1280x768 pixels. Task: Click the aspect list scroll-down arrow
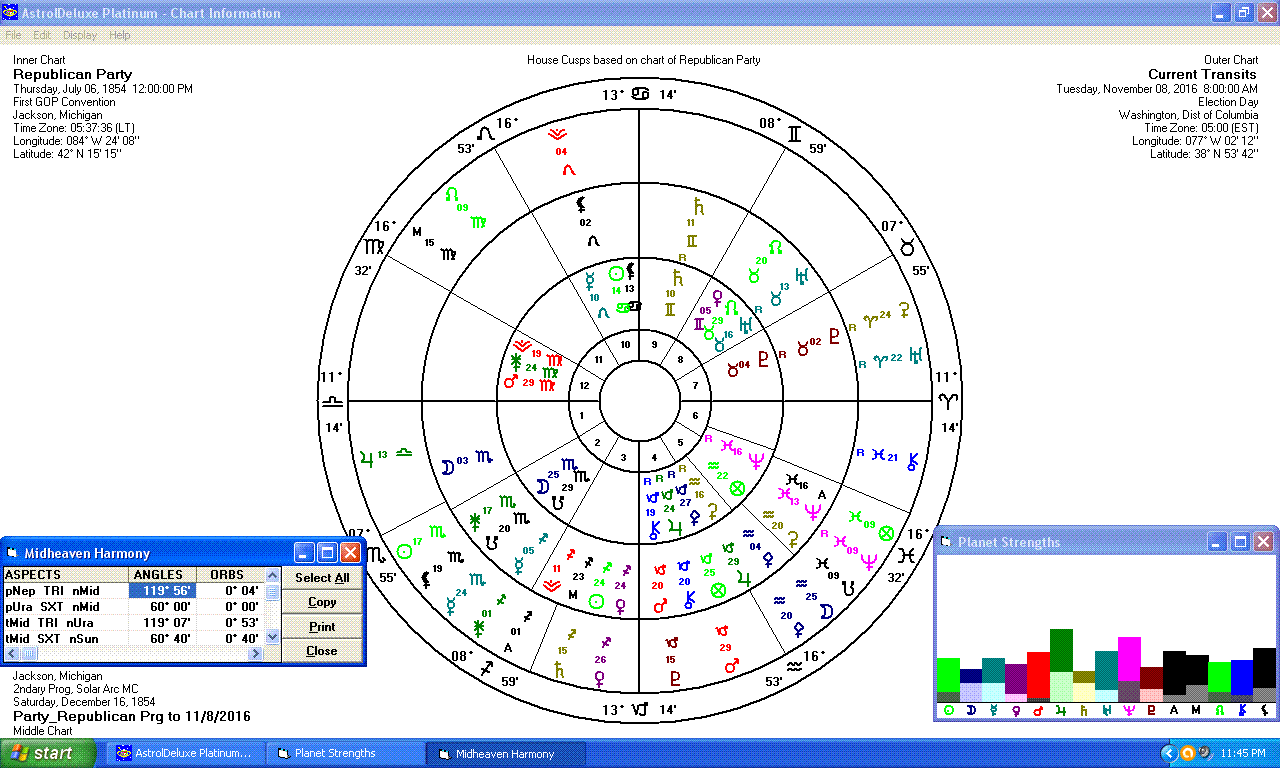pos(272,637)
